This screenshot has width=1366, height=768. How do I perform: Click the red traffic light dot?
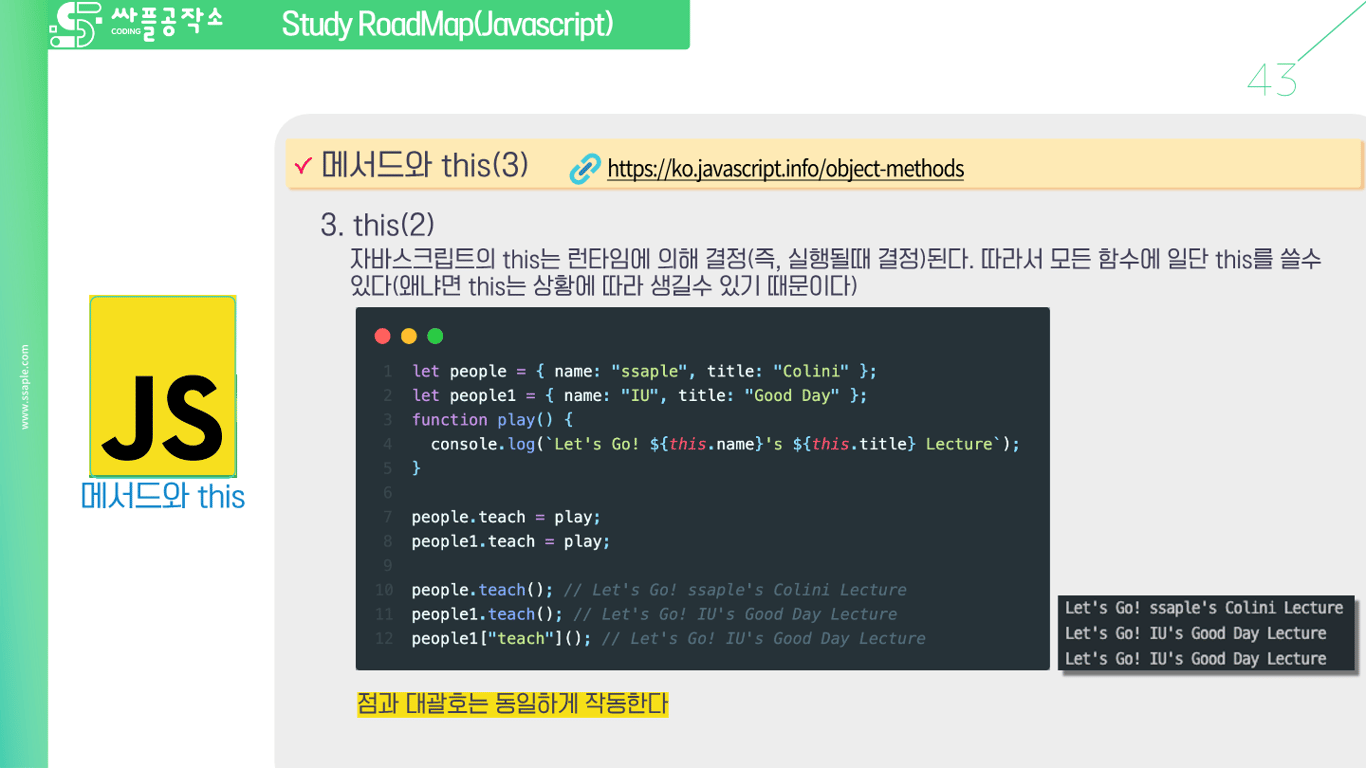click(382, 336)
